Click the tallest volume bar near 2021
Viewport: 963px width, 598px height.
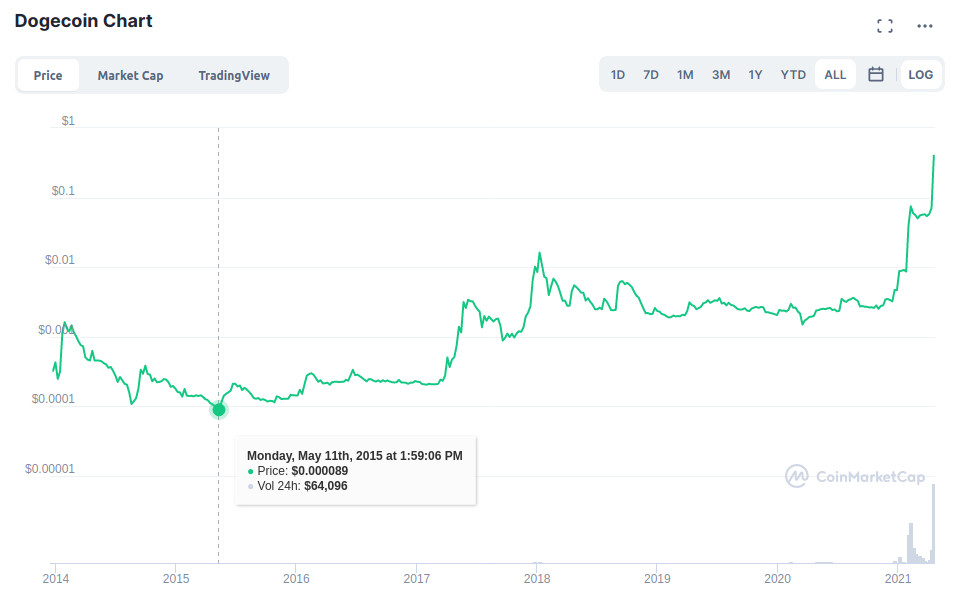click(x=934, y=523)
